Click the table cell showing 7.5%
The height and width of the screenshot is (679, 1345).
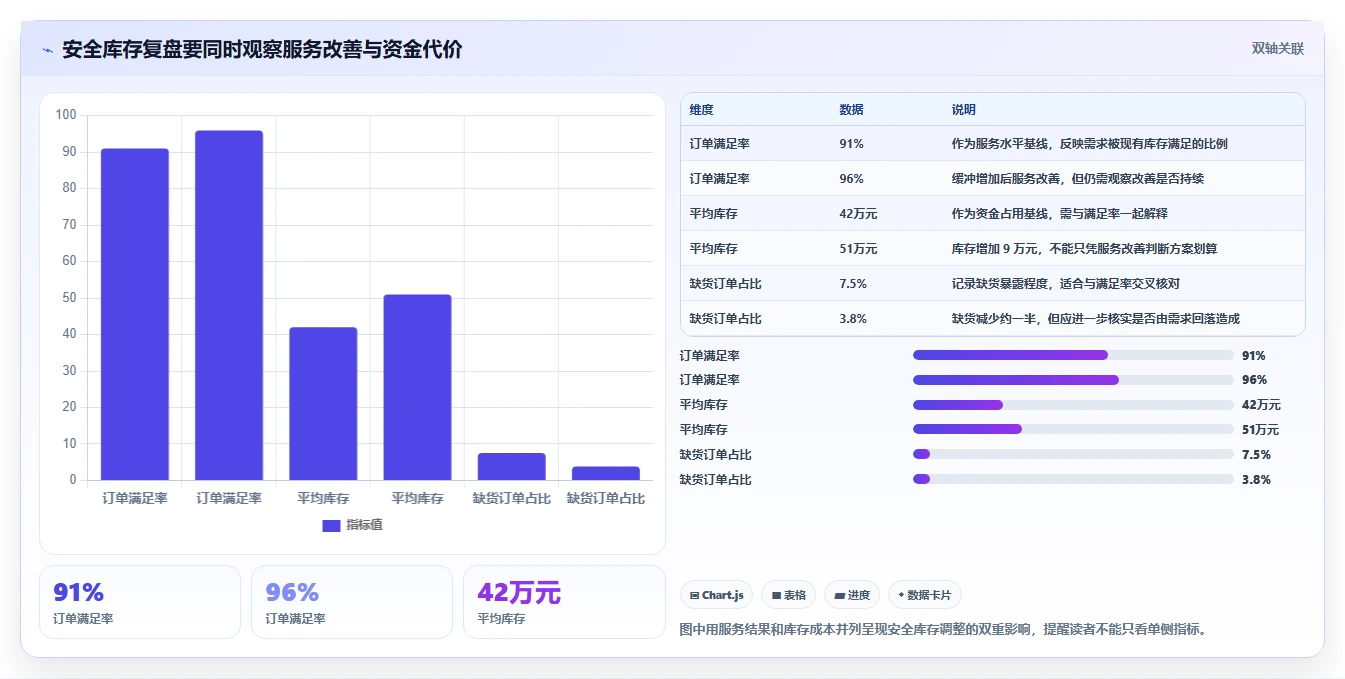853,284
